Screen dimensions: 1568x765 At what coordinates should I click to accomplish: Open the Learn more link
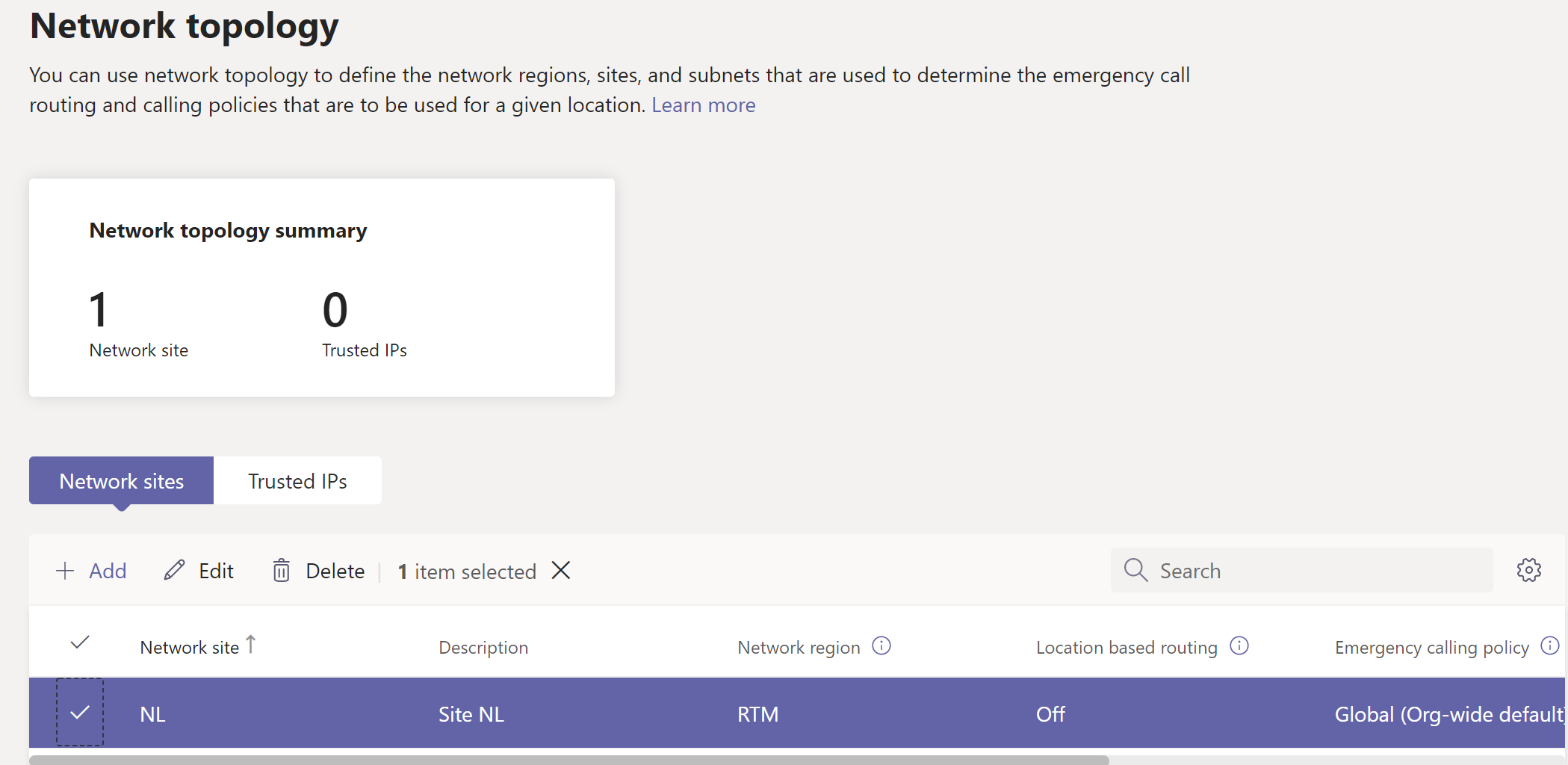coord(703,105)
